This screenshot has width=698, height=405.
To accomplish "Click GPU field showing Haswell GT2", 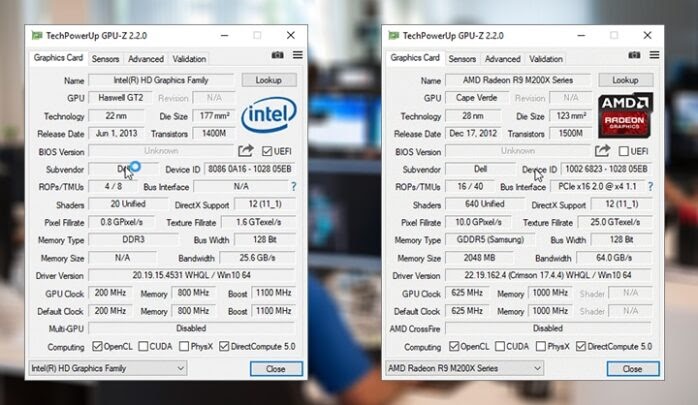I will point(121,98).
